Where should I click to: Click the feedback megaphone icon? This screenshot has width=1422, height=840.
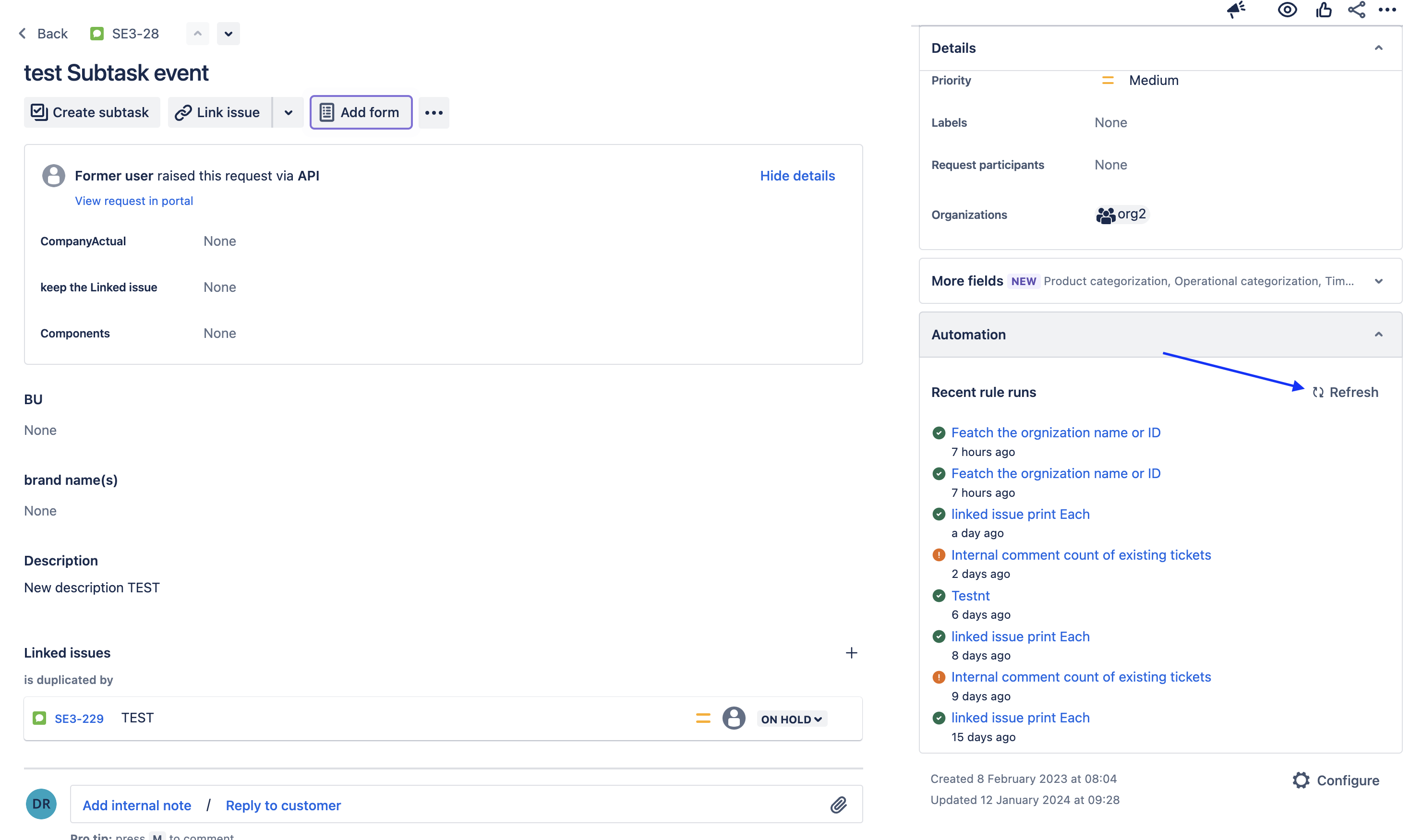tap(1236, 10)
